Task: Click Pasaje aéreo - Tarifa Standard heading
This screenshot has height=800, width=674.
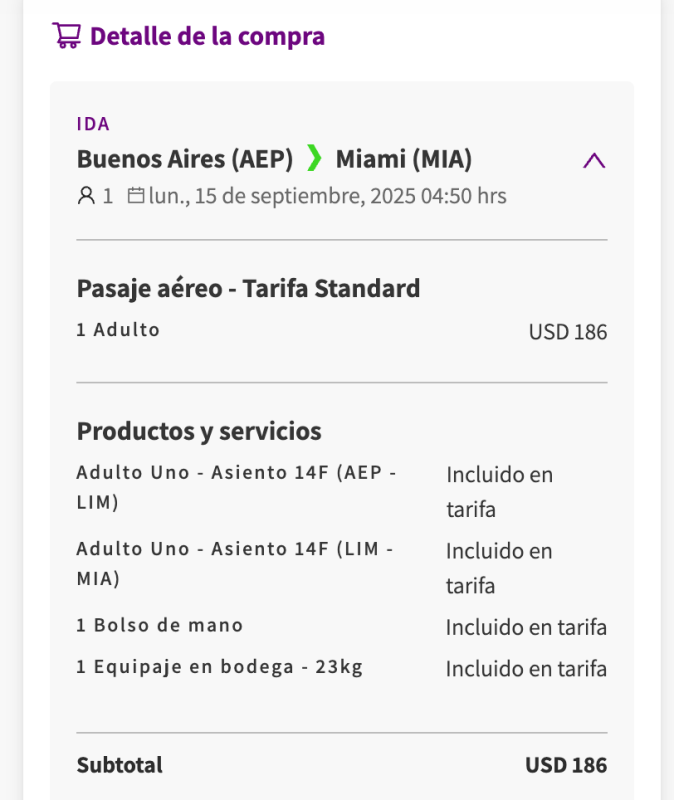Action: (248, 289)
